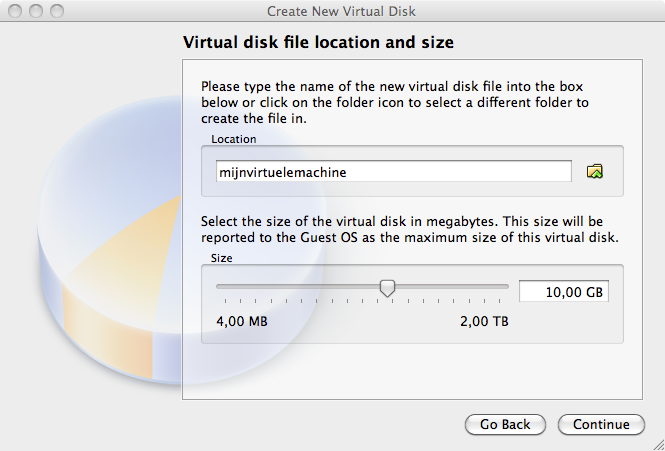Open the folder chooser icon beside Location
The height and width of the screenshot is (451, 665).
pos(595,171)
